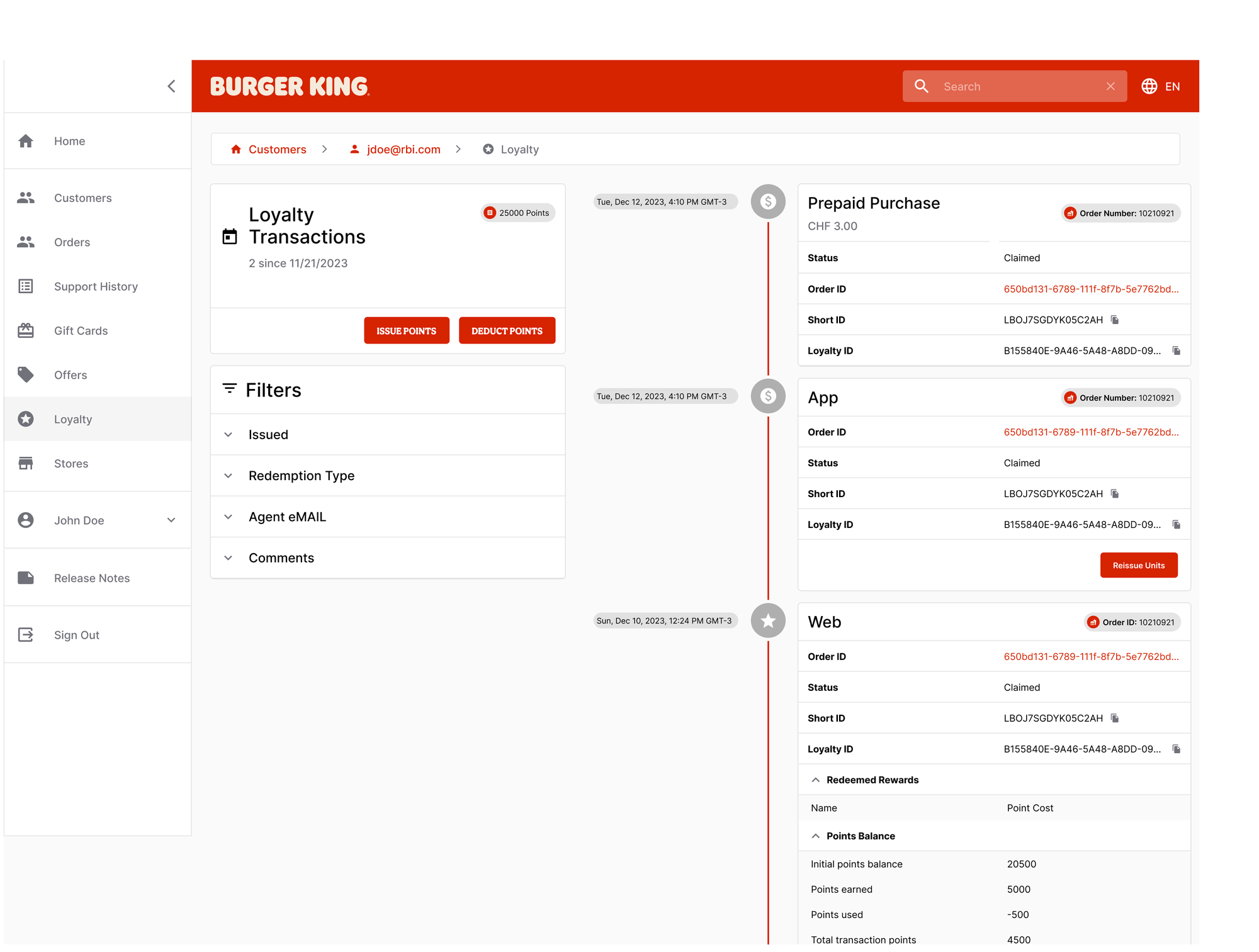Open Order ID link in Web card
1259x952 pixels.
1091,656
